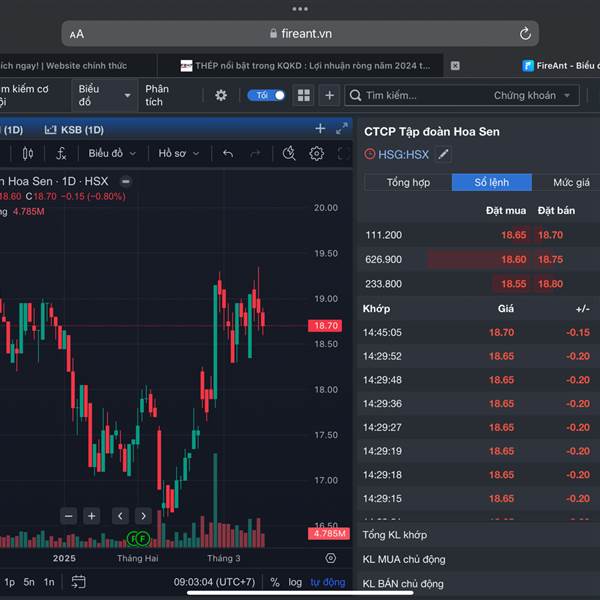Select bid price 18.55
Screen dimensions: 600x600
pos(514,284)
